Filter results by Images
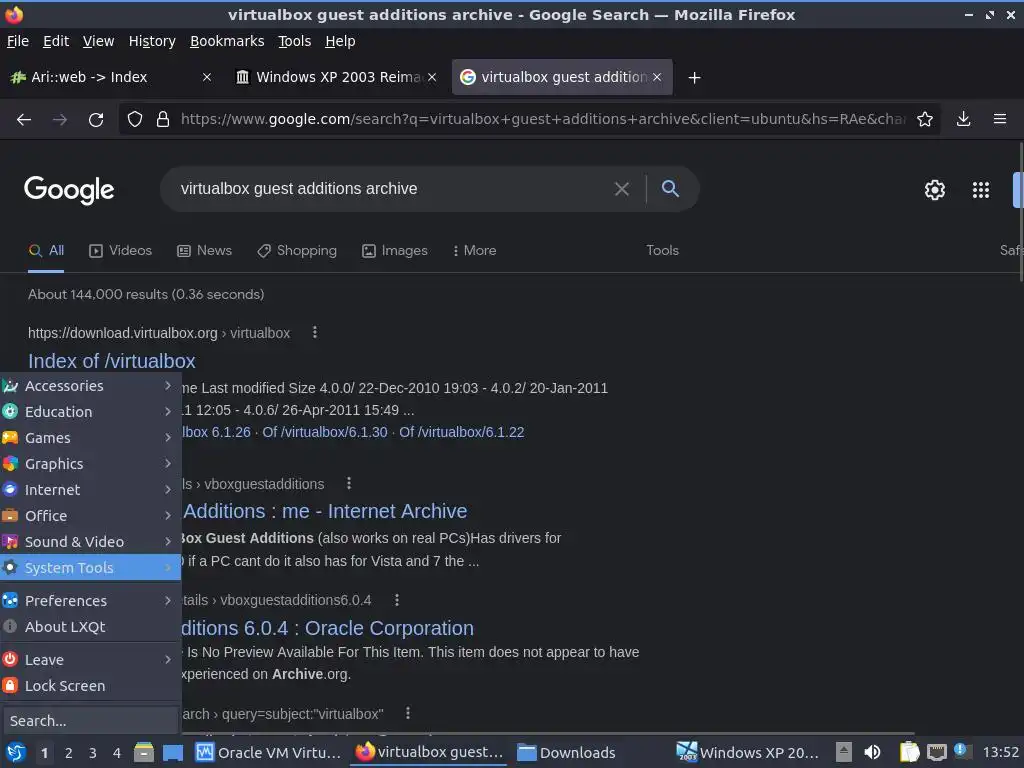Viewport: 1024px width, 768px height. (394, 251)
